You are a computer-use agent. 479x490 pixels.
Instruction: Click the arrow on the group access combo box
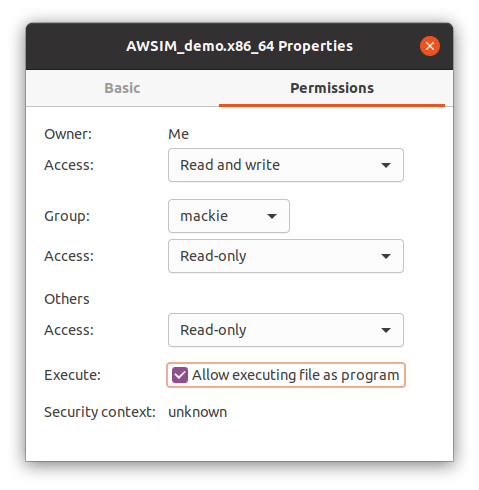pos(386,256)
